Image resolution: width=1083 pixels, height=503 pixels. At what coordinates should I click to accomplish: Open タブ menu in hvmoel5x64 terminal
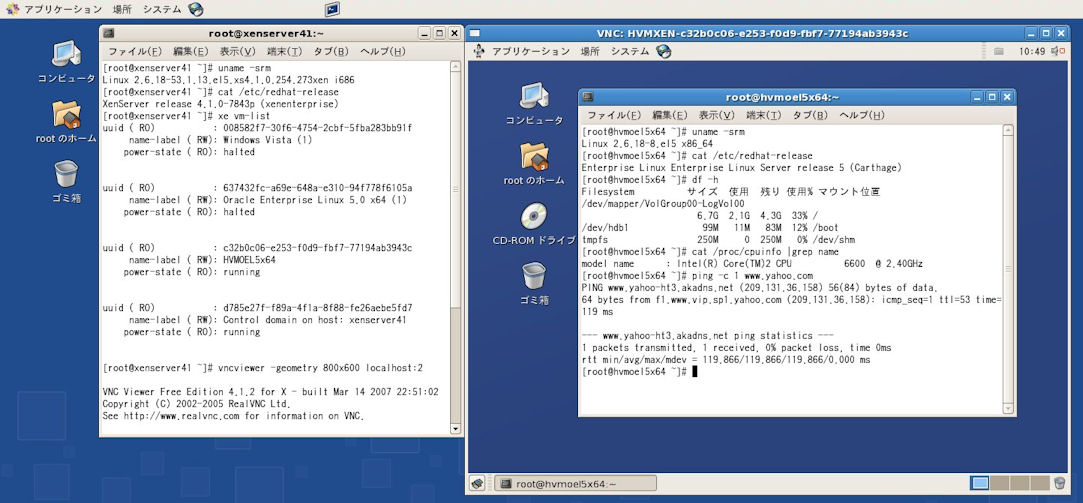click(810, 115)
